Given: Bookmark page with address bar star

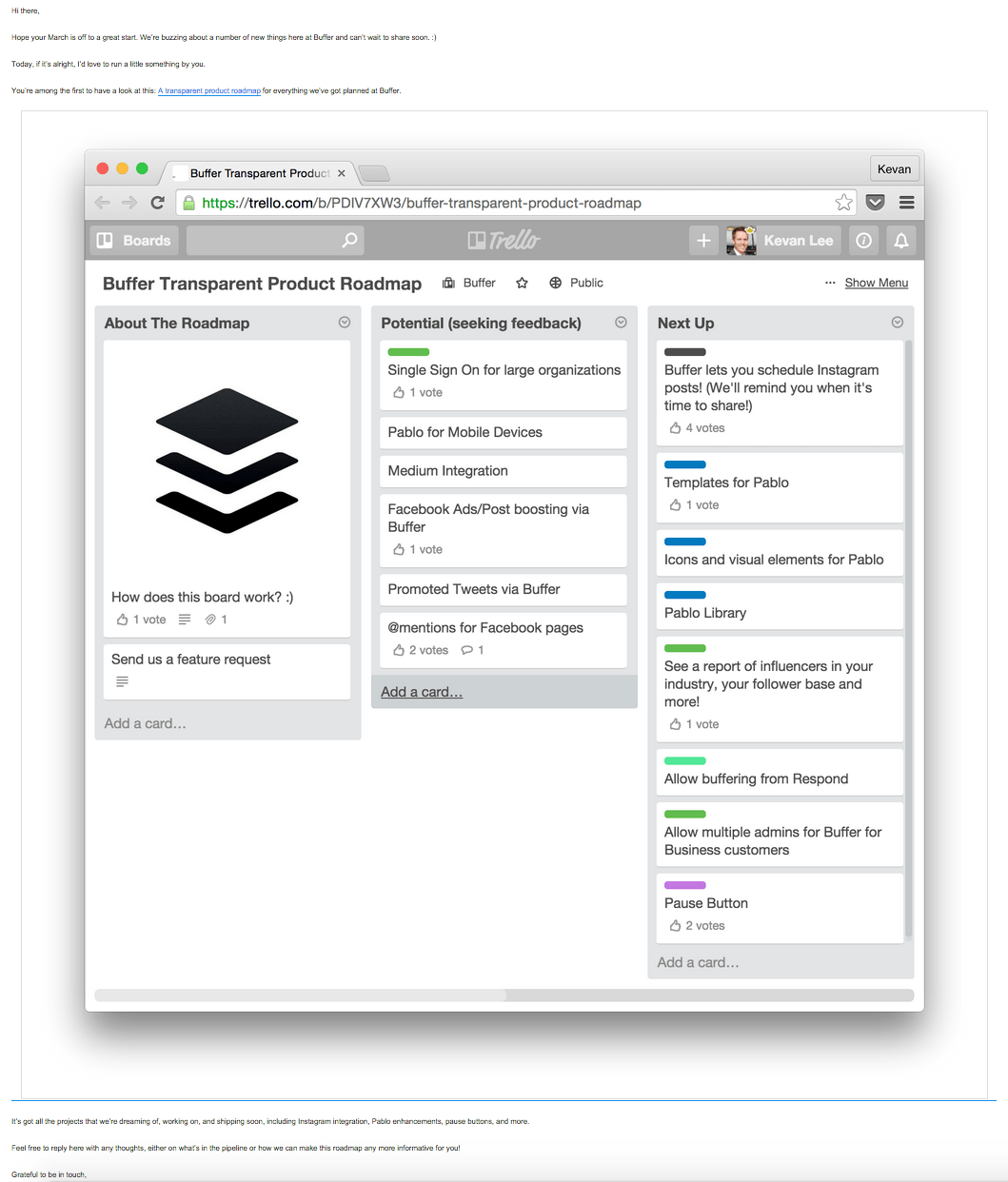Looking at the screenshot, I should pos(843,203).
